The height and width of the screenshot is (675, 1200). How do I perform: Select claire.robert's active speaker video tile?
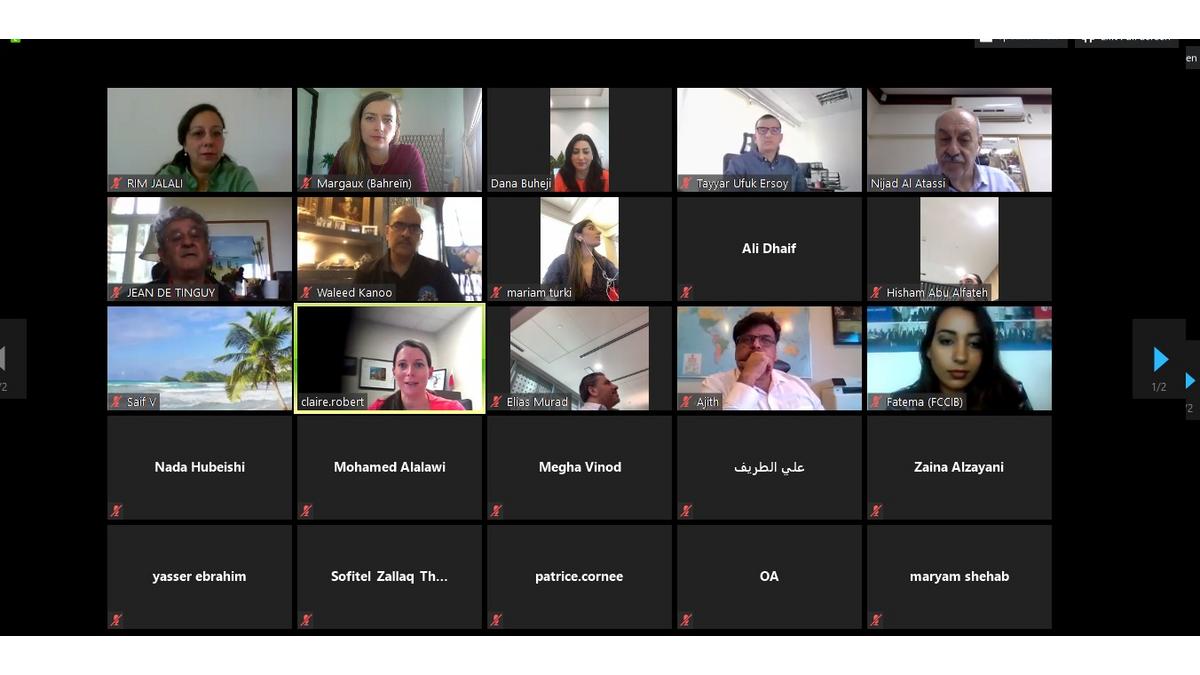pos(390,359)
